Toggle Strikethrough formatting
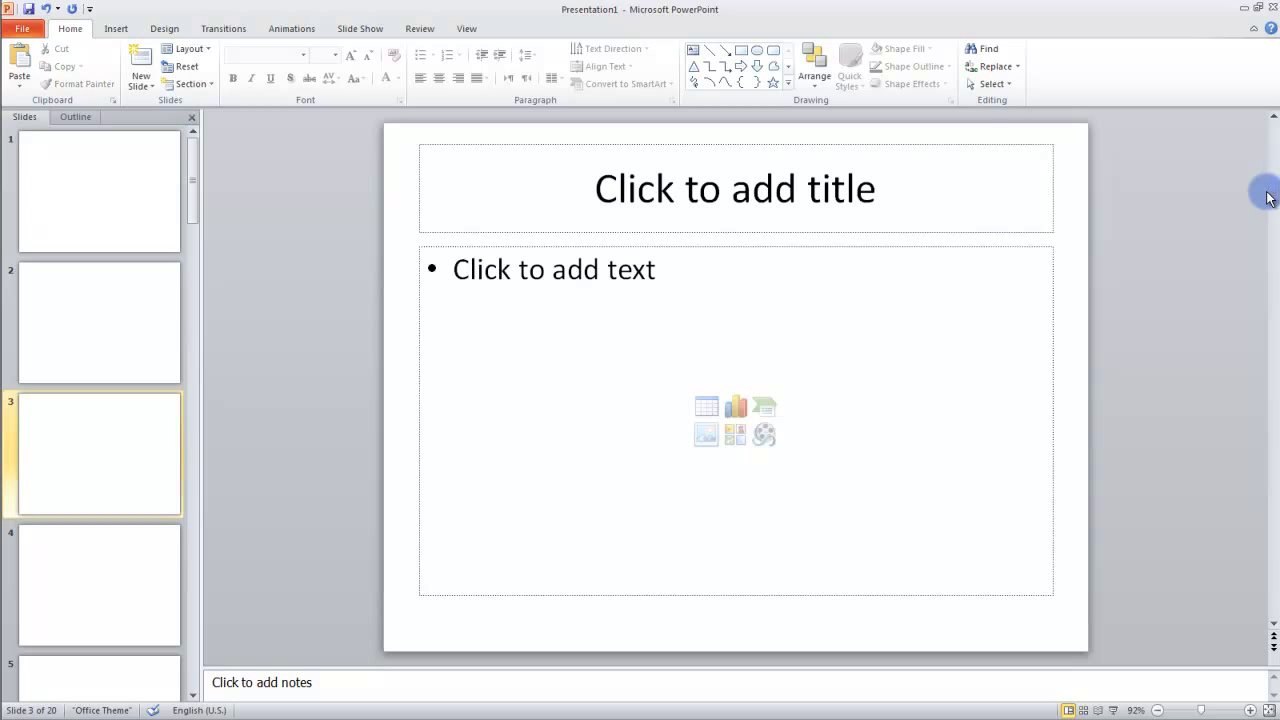Screen dimensions: 1280x720 pos(309,78)
